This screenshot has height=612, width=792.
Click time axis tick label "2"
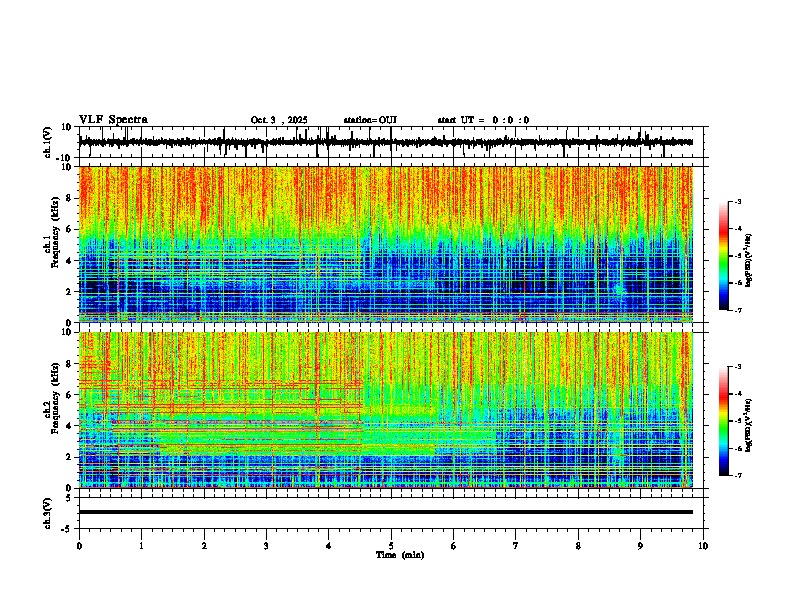(204, 546)
